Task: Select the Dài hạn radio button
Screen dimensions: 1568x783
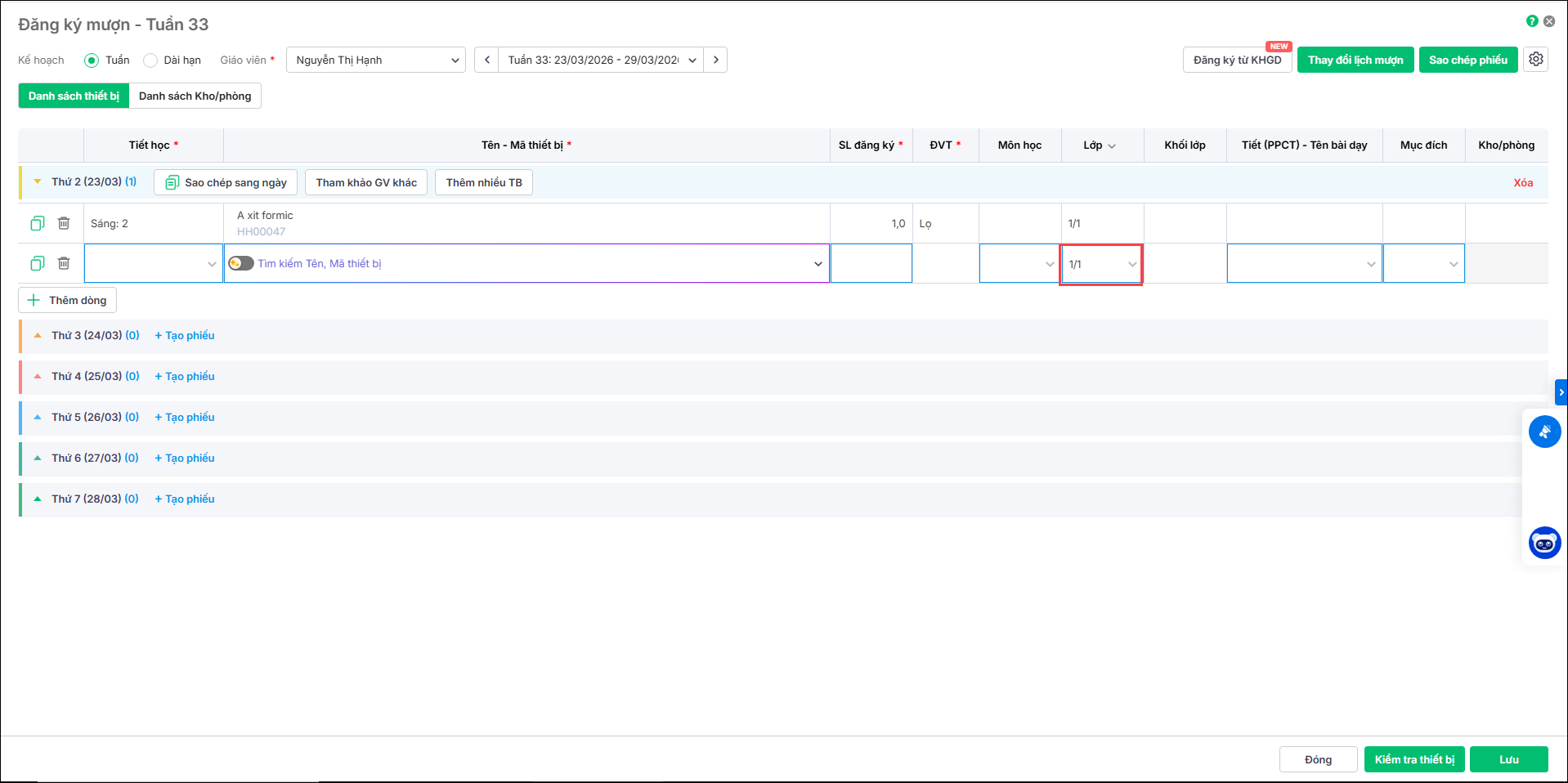Action: (150, 60)
